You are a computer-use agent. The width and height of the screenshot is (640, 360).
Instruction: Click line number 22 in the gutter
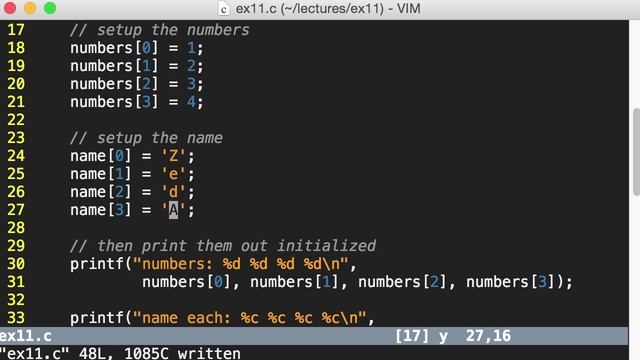pos(16,120)
